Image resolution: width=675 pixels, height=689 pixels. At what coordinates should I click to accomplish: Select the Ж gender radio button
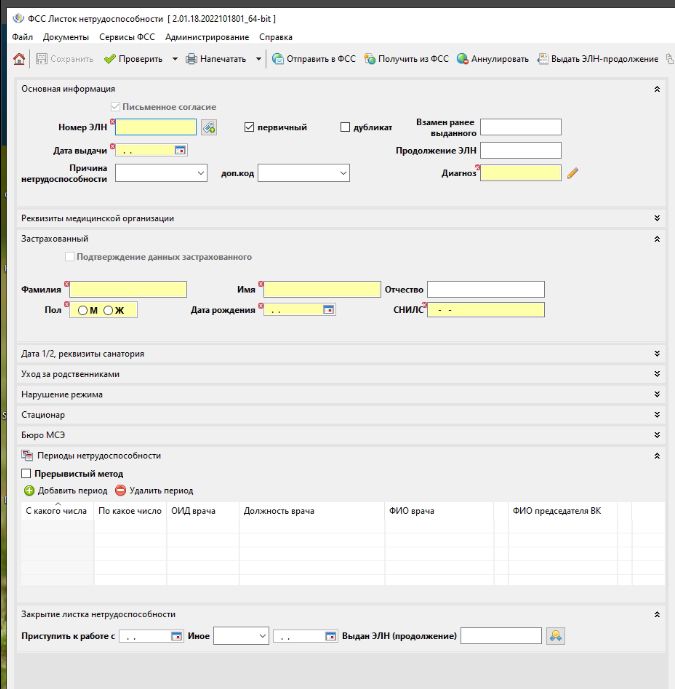coord(108,310)
